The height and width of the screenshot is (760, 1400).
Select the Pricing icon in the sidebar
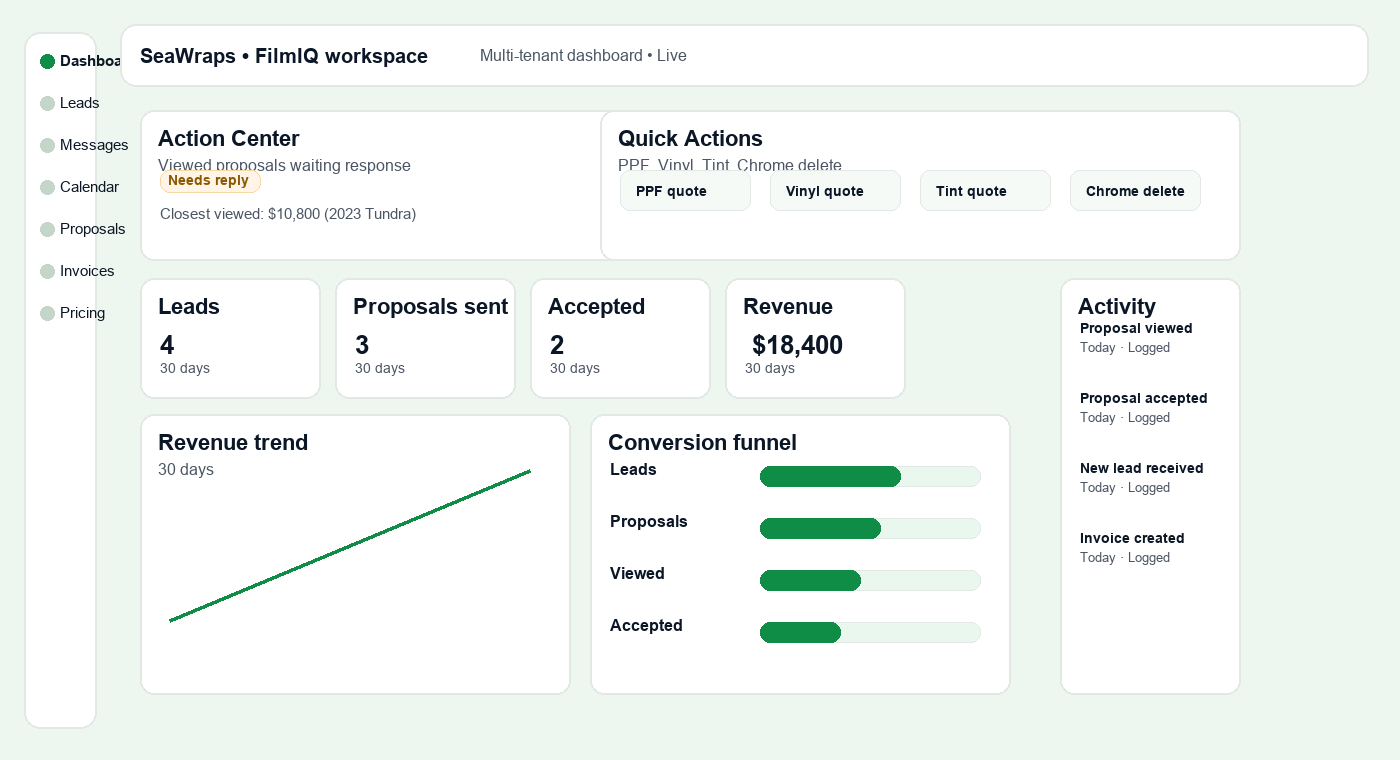click(x=48, y=312)
